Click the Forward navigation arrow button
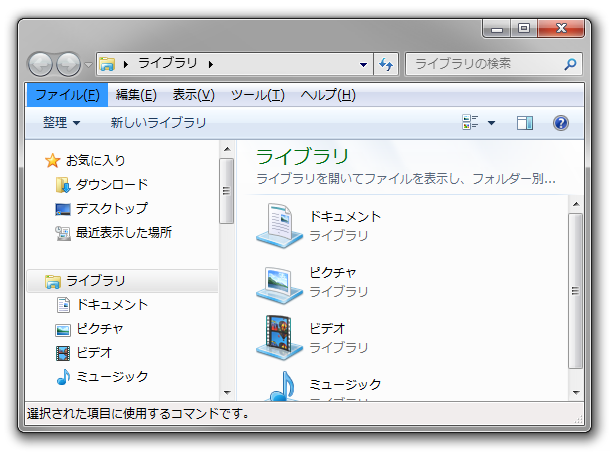The image size is (611, 457). coord(69,64)
